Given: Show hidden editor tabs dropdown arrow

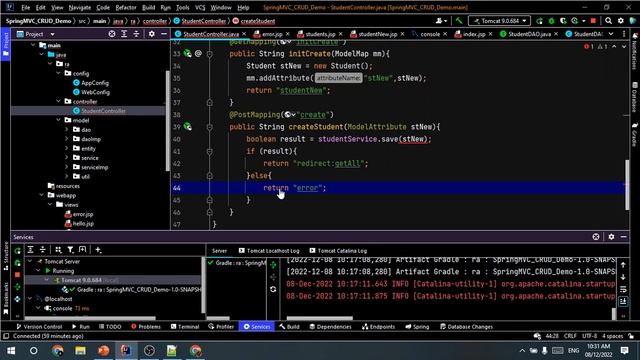Looking at the screenshot, I should click(611, 34).
